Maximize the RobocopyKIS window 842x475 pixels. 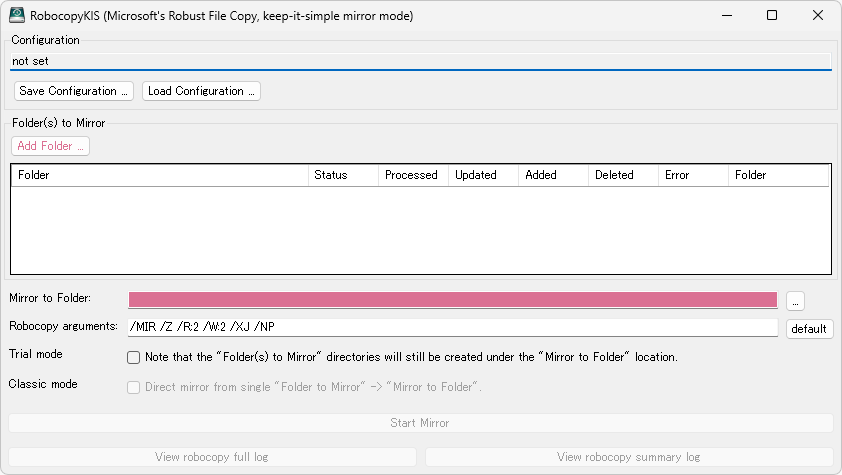pyautogui.click(x=771, y=16)
